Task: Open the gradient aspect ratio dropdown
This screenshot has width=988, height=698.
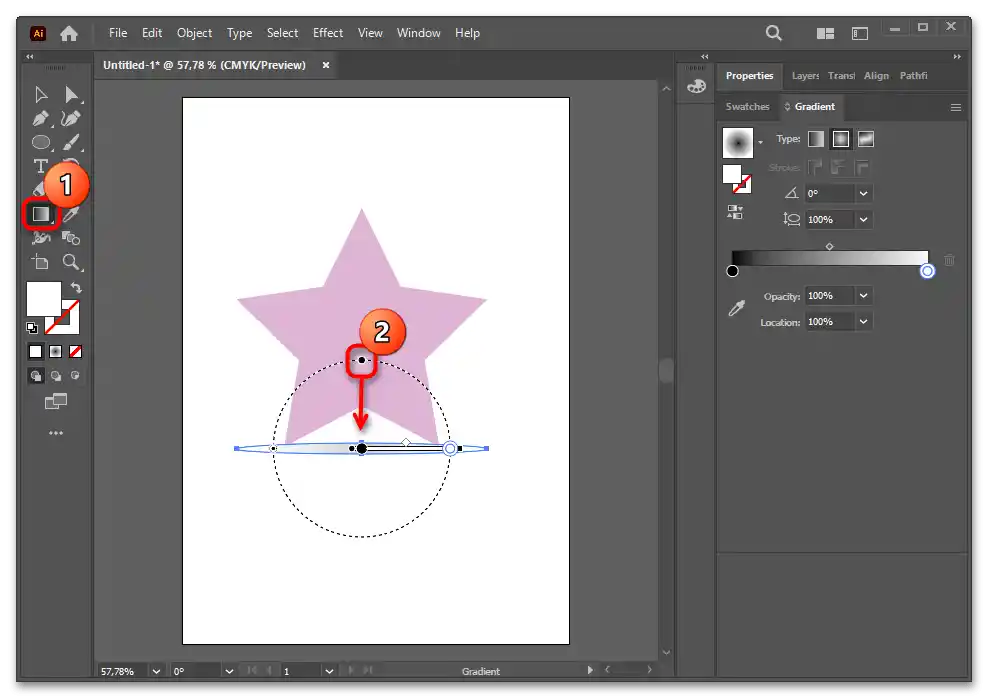Action: tap(863, 219)
